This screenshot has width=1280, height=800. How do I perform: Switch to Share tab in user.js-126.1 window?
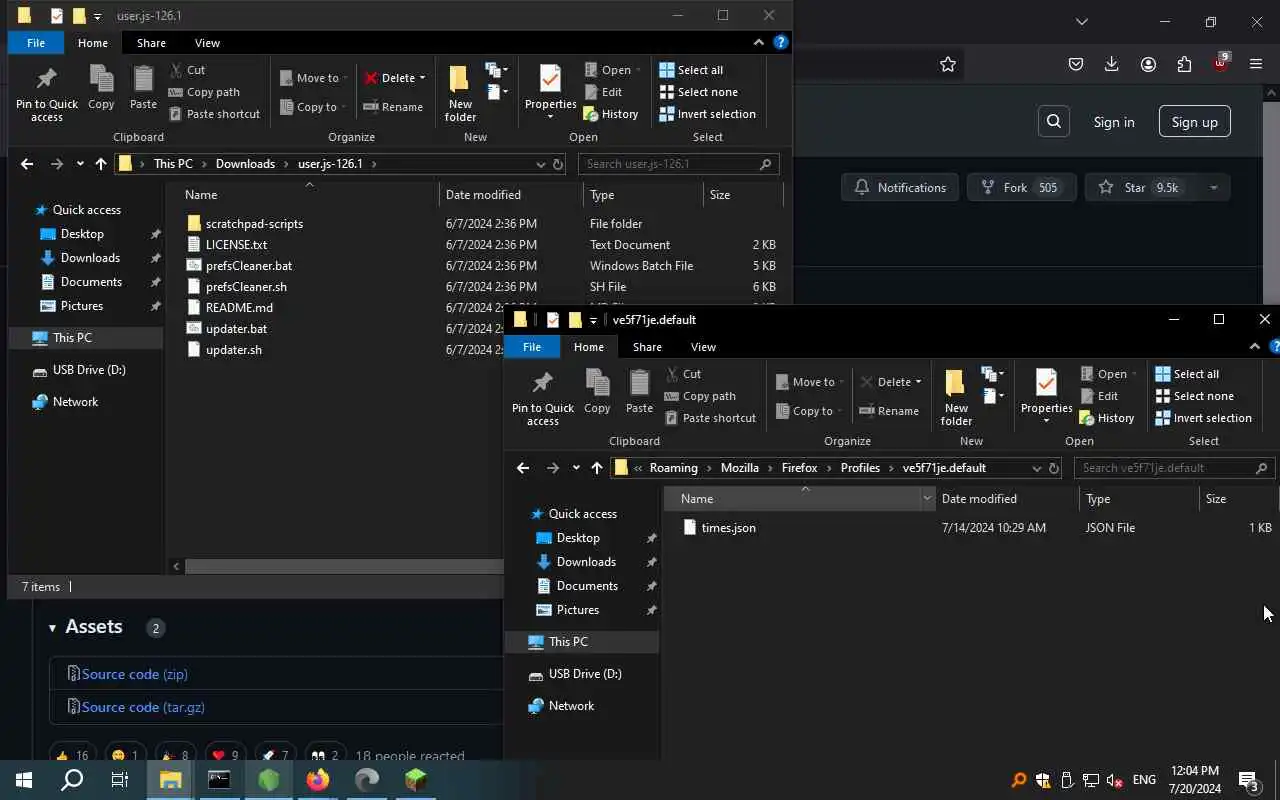[x=151, y=43]
